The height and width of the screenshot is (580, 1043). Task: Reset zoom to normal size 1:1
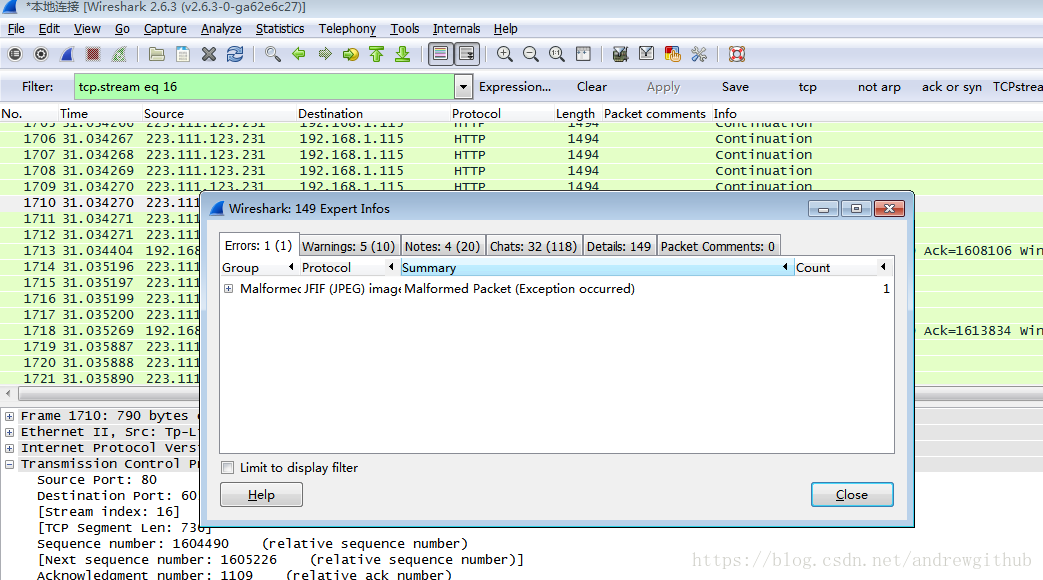557,54
